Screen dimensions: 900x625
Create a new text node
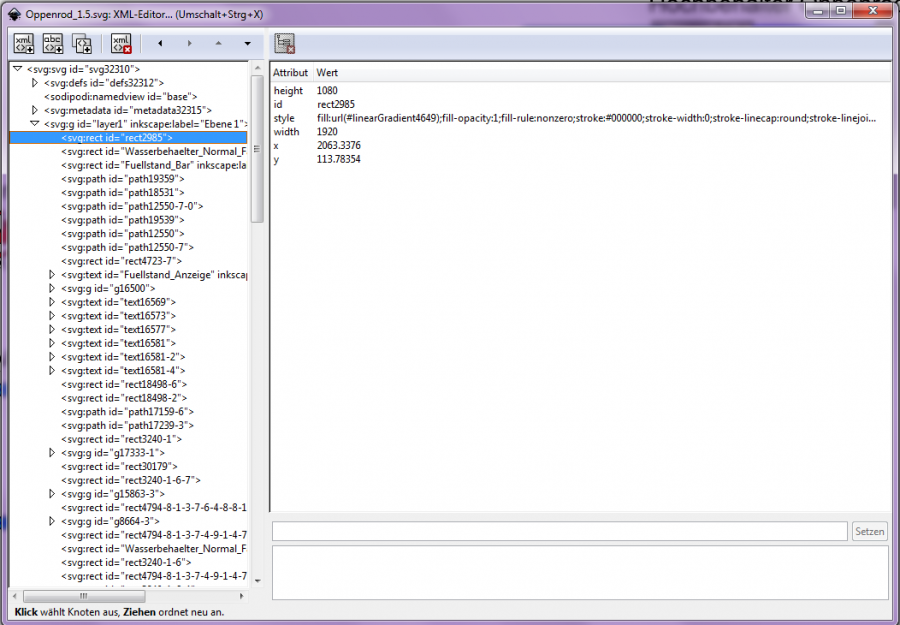pyautogui.click(x=53, y=43)
